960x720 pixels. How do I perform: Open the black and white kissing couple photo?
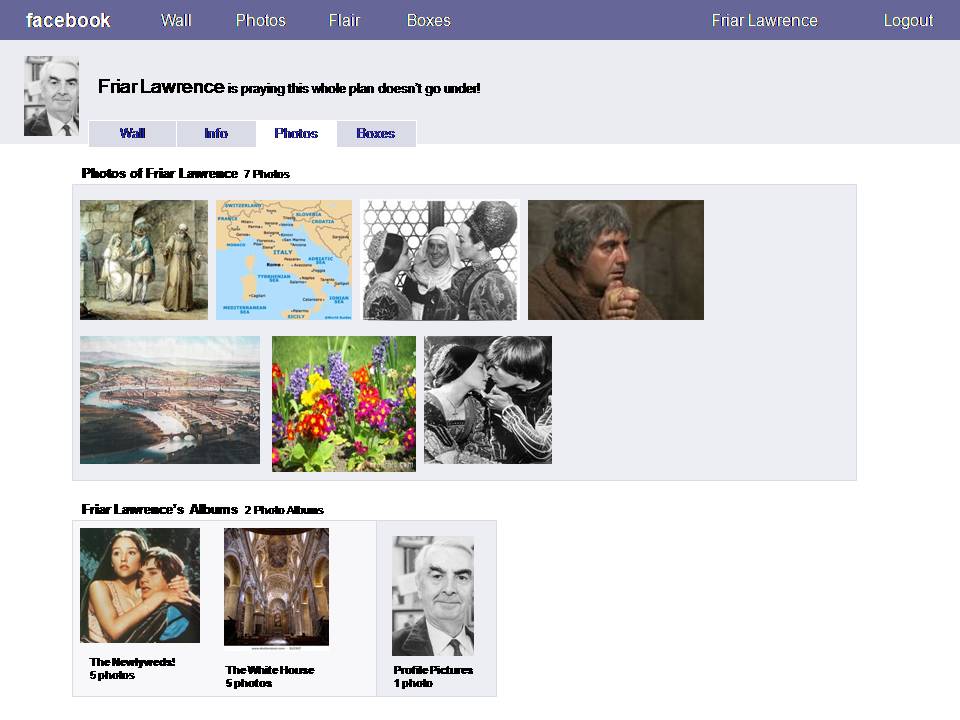[488, 400]
